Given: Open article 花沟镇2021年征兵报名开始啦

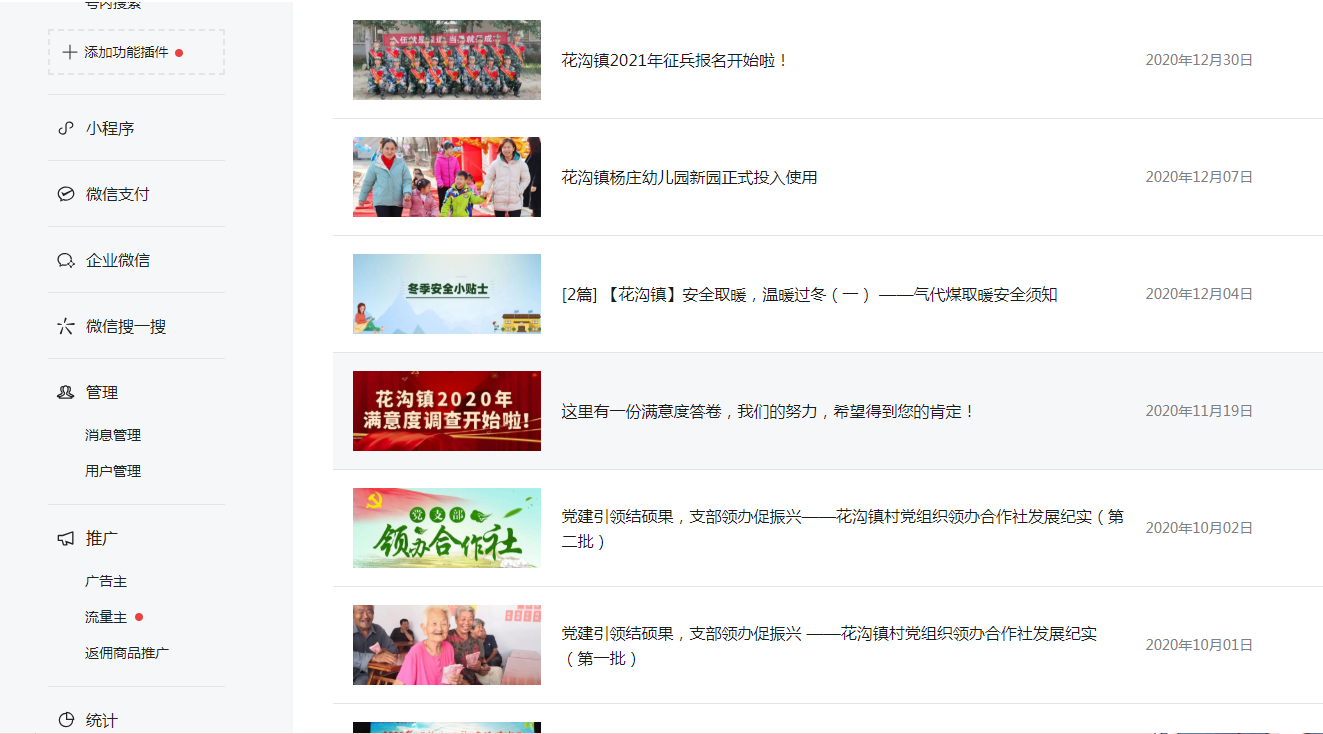Looking at the screenshot, I should [675, 60].
